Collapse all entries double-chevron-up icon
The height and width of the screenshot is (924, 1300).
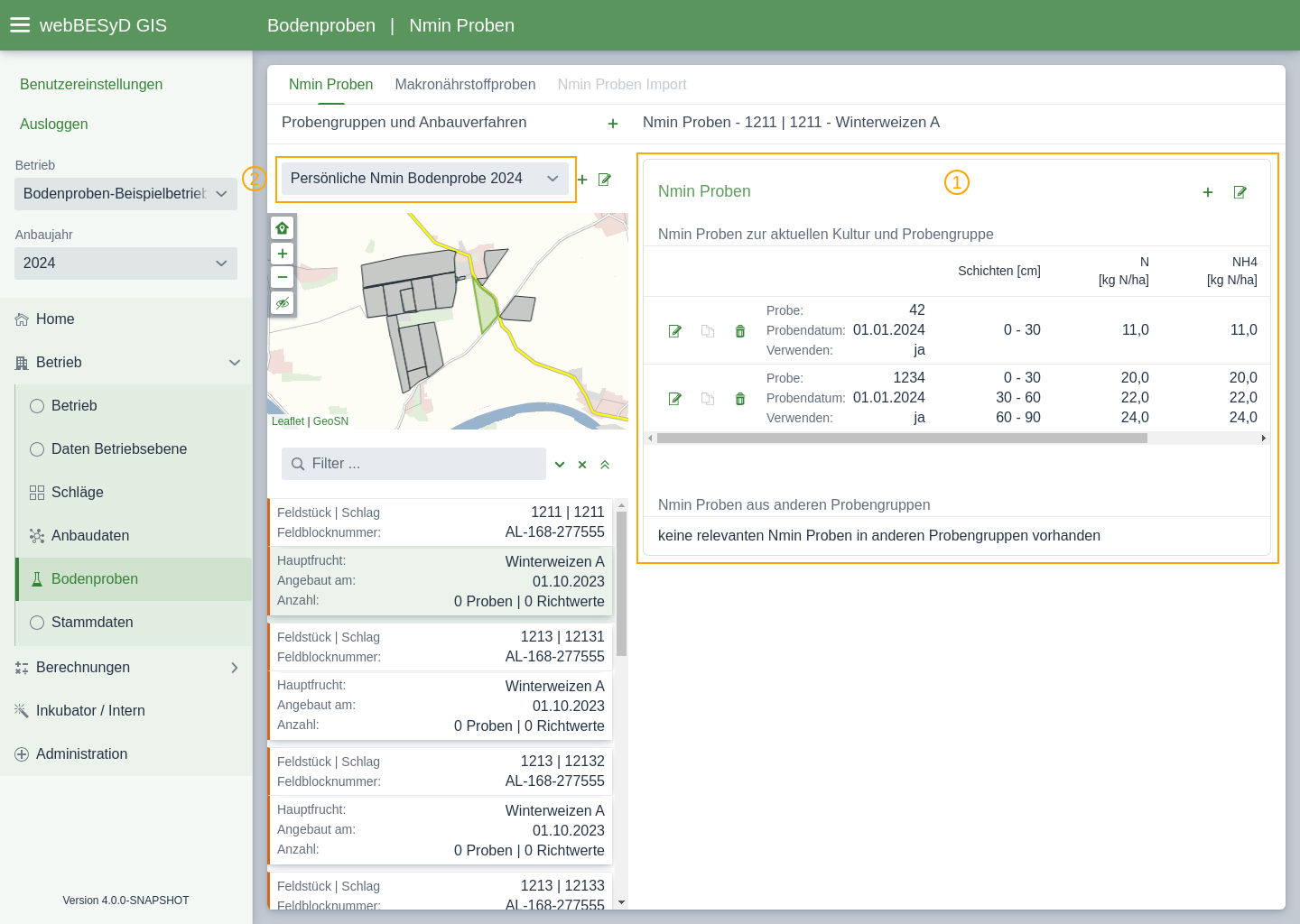pos(605,465)
